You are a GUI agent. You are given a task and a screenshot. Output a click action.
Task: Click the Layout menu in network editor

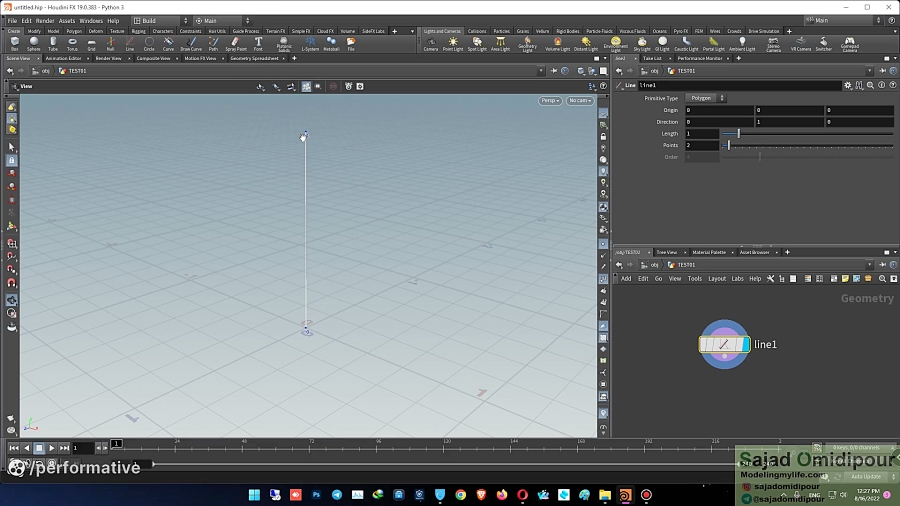pos(717,279)
